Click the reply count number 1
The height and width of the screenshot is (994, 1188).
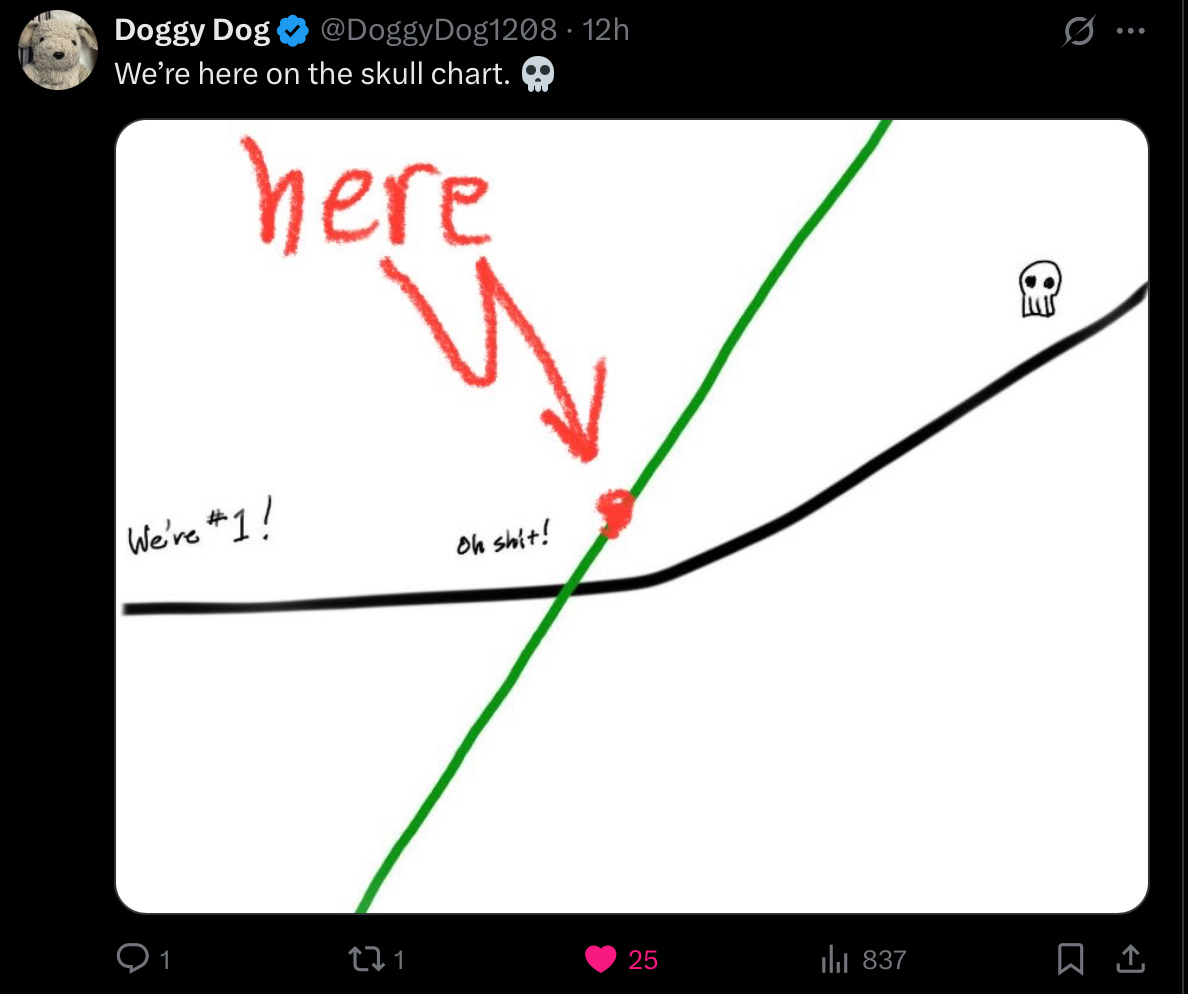[x=165, y=960]
